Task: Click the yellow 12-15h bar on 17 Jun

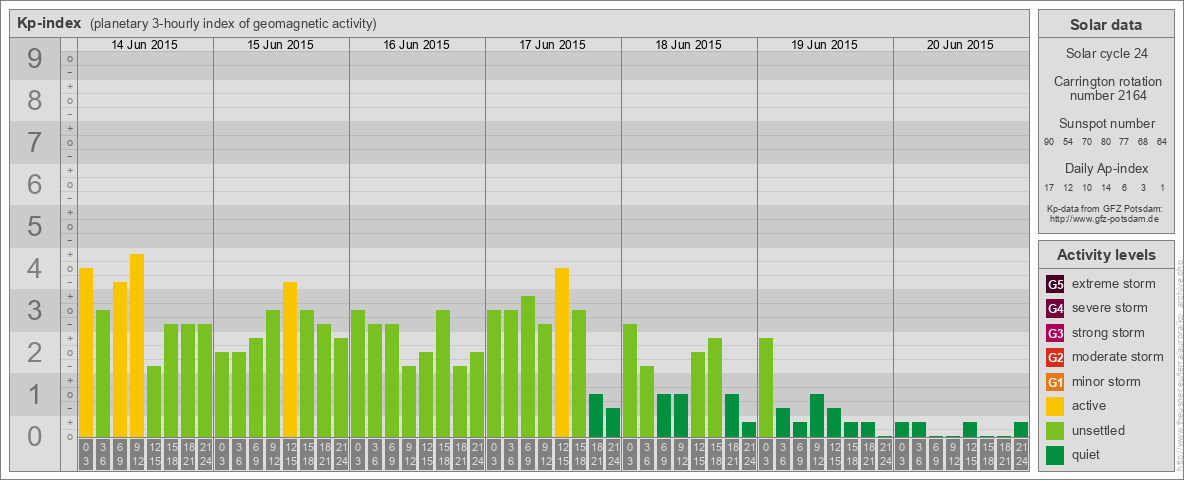Action: [x=562, y=352]
